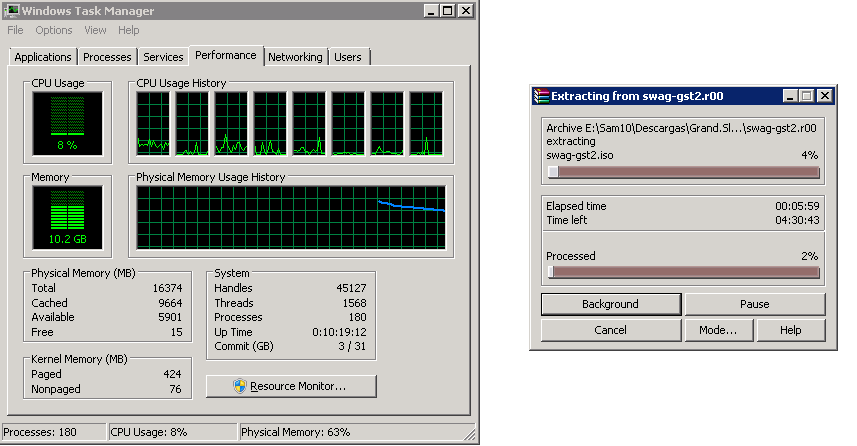Click the shield icon on Resource Monitor button

pyautogui.click(x=239, y=386)
